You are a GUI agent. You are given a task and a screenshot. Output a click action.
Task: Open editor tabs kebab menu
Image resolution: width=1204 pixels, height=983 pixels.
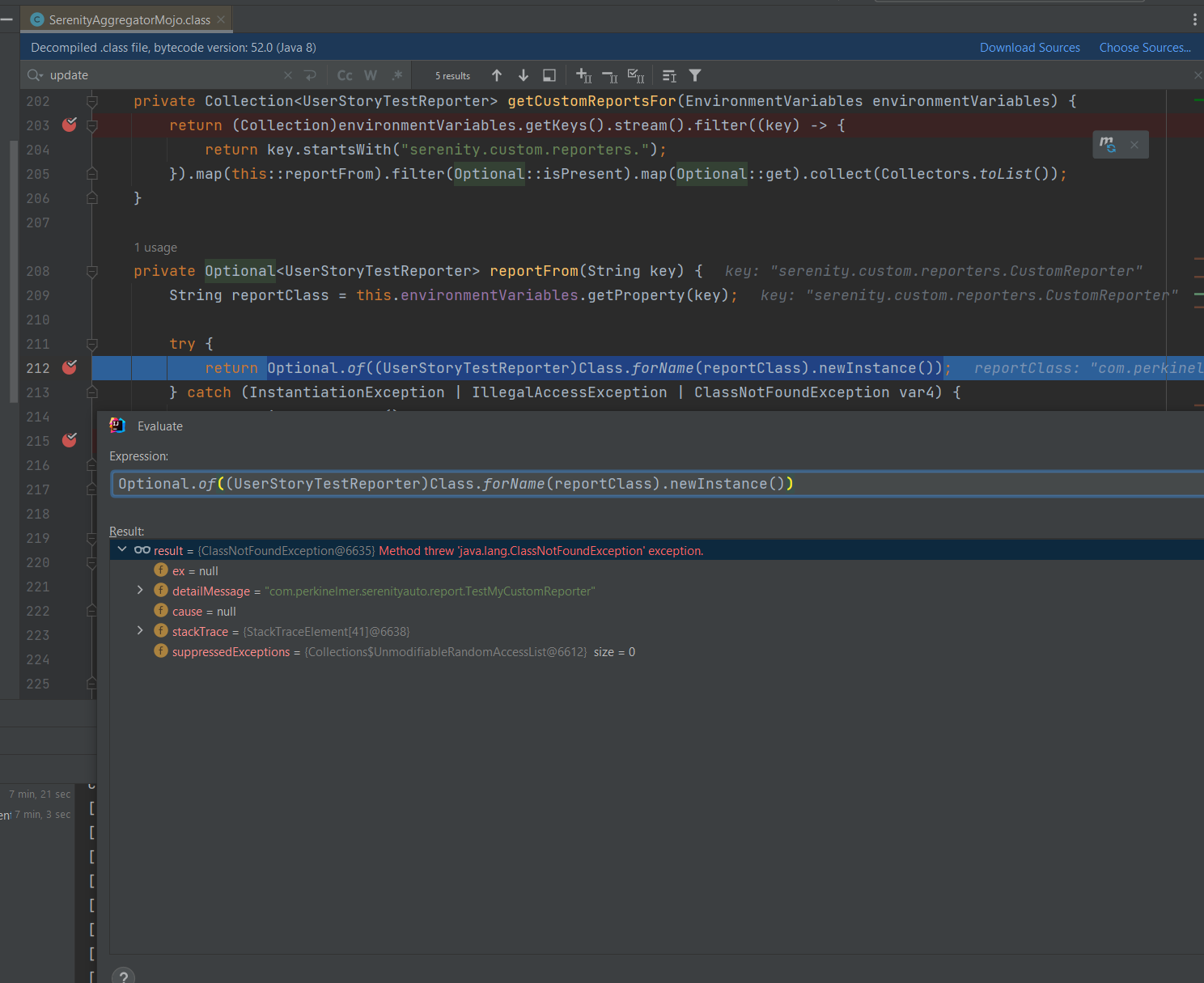click(1195, 19)
